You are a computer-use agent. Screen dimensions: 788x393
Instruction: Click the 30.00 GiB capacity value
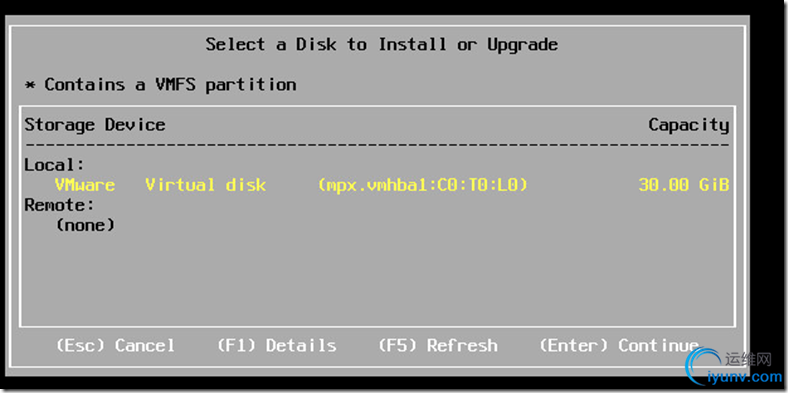683,185
